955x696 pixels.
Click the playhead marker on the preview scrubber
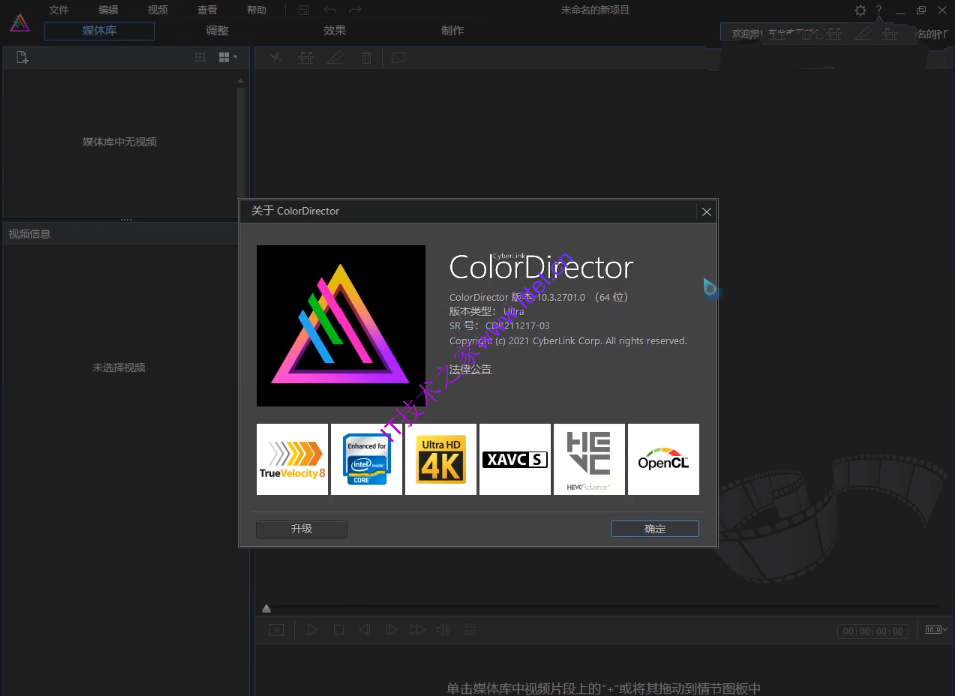point(266,608)
